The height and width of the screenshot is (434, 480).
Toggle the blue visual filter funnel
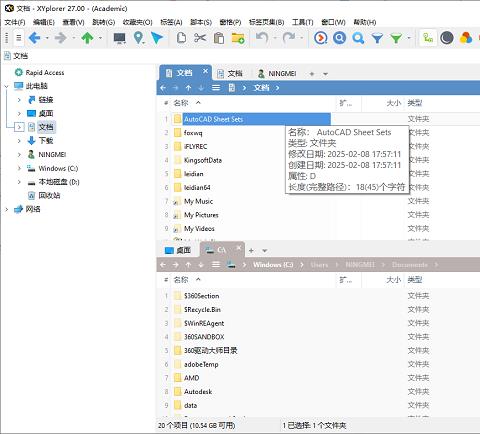pos(377,38)
